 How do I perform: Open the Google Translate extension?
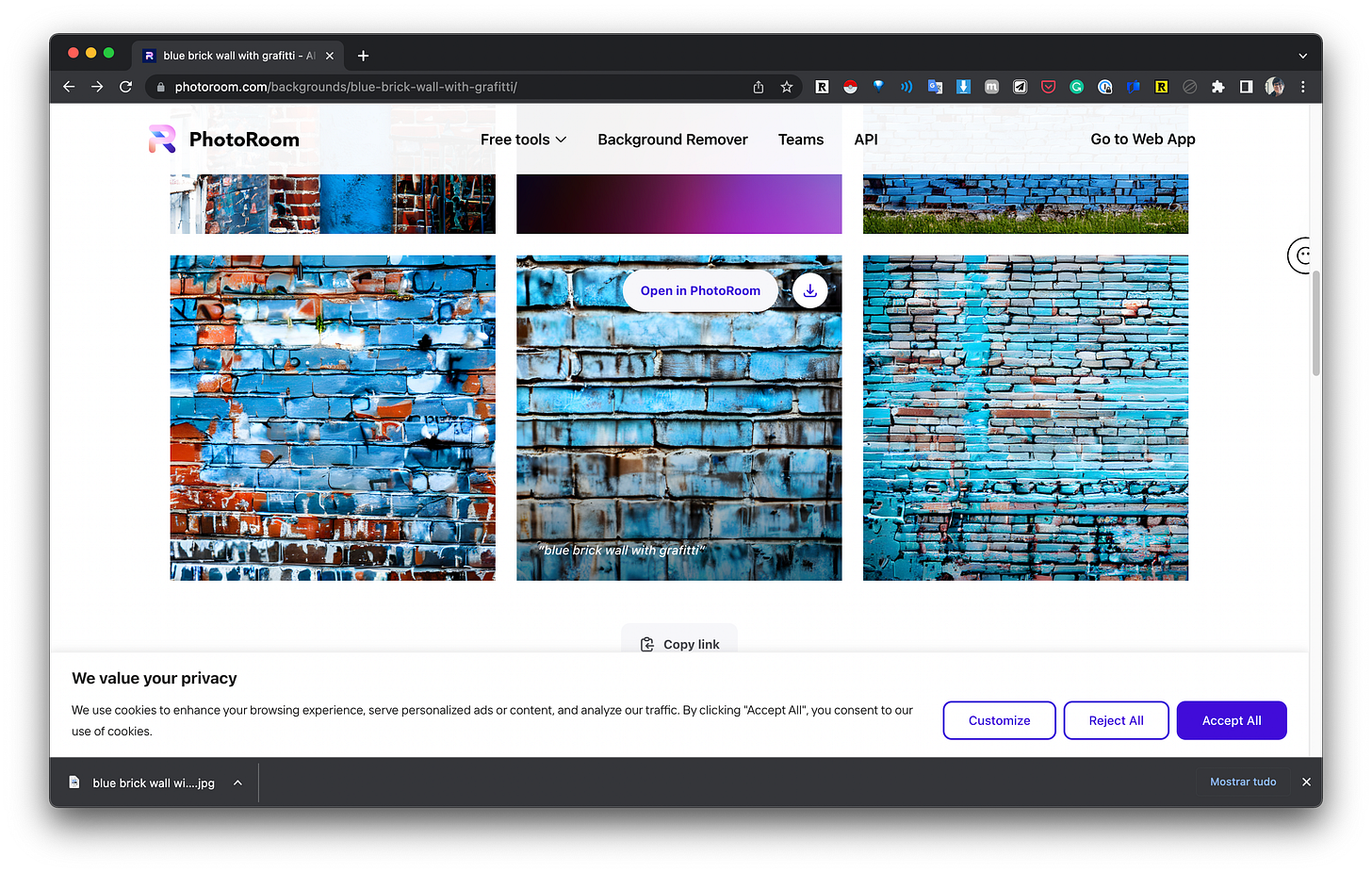click(935, 87)
